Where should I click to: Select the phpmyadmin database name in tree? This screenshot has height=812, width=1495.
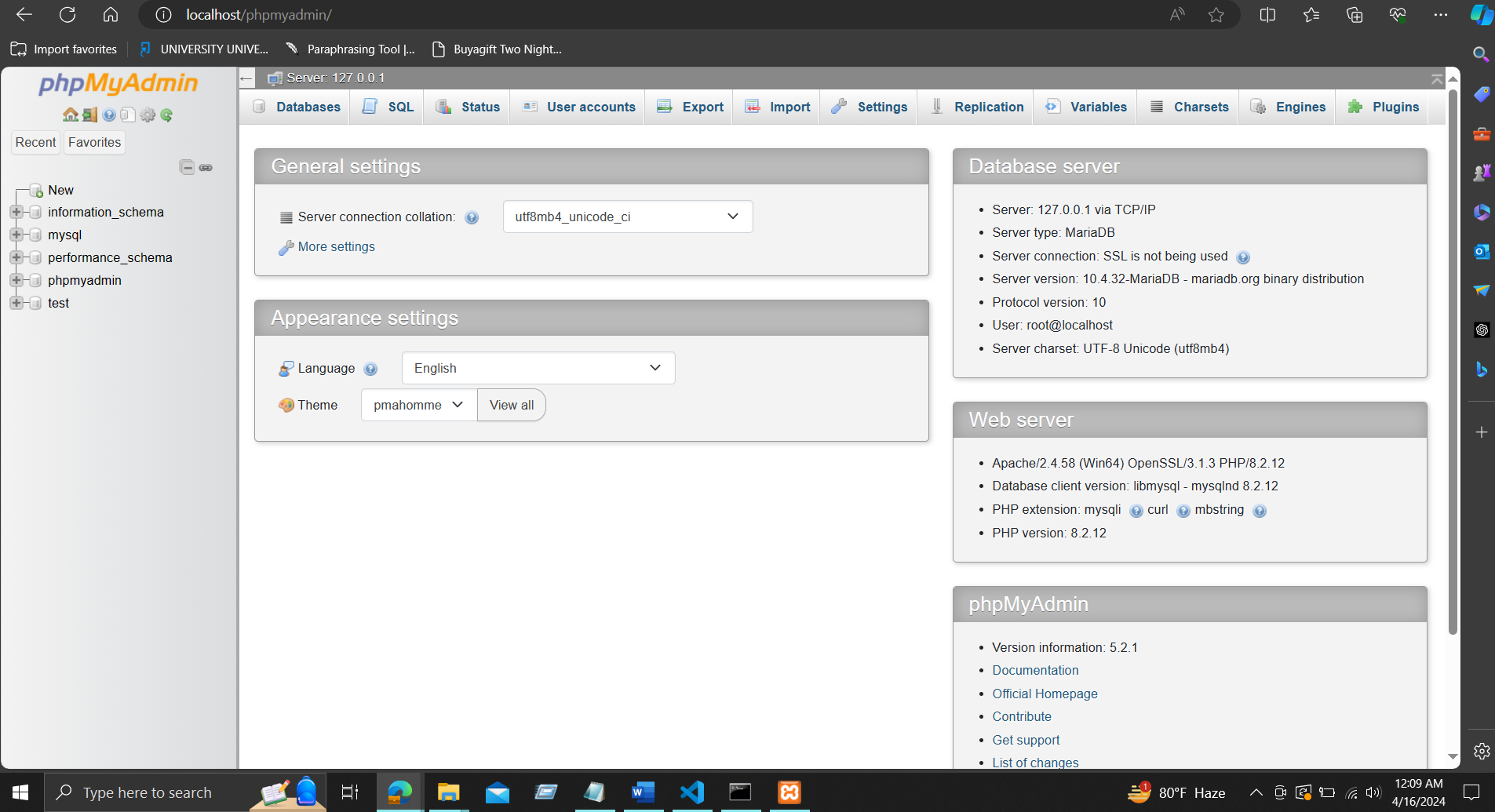(x=85, y=280)
